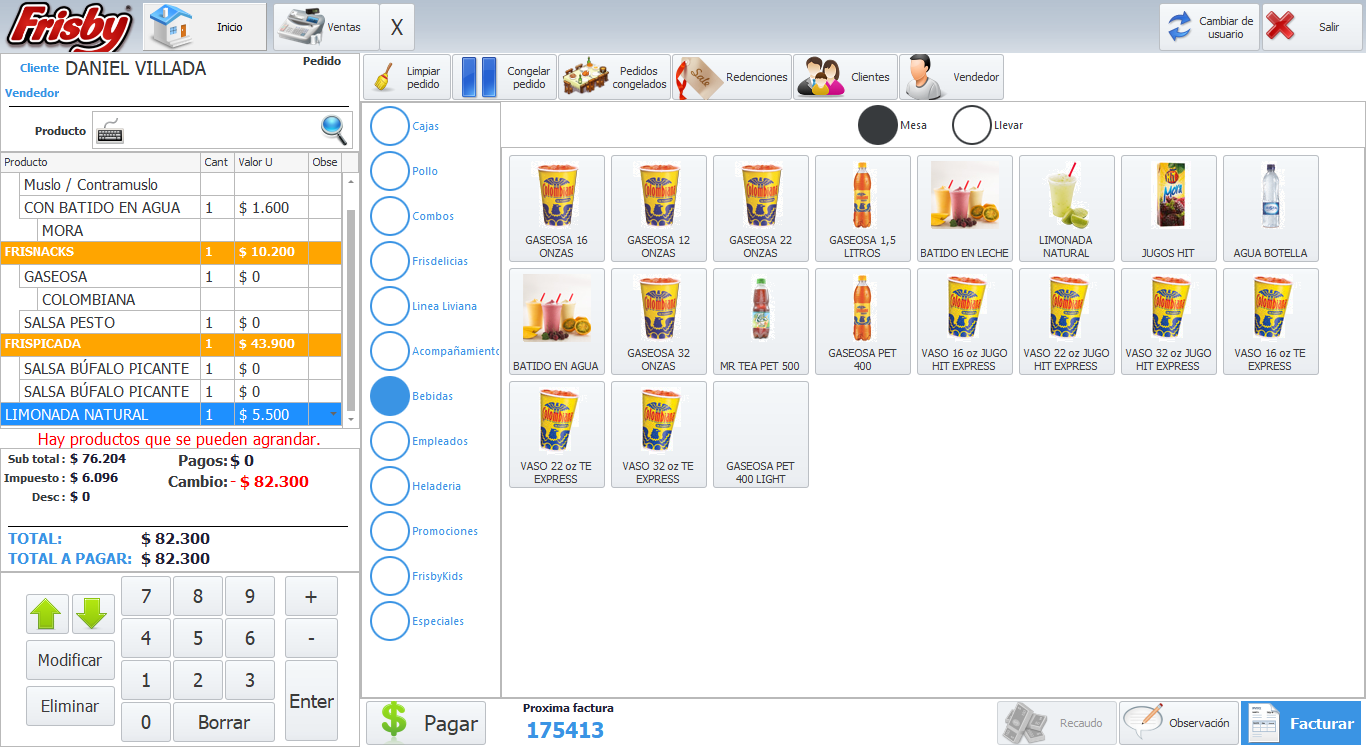Clear the order with Limpiar pedido

406,77
